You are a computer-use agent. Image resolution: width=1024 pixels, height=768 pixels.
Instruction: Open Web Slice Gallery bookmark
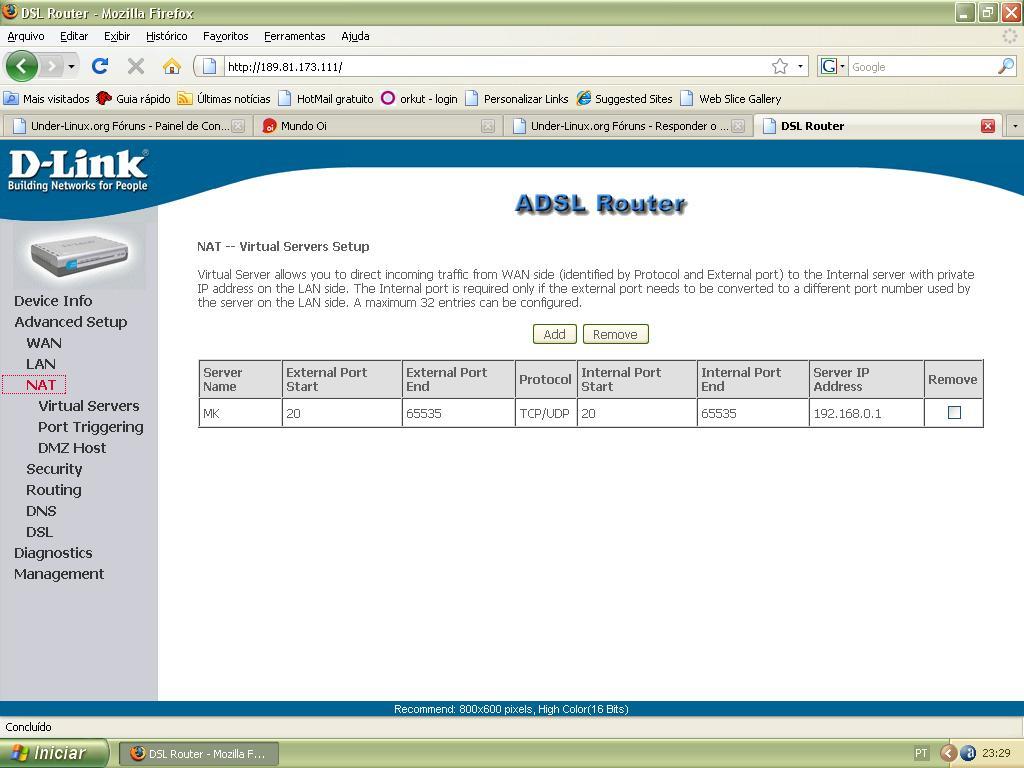pos(731,99)
